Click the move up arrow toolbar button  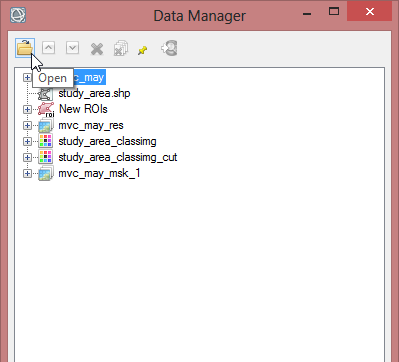point(48,48)
